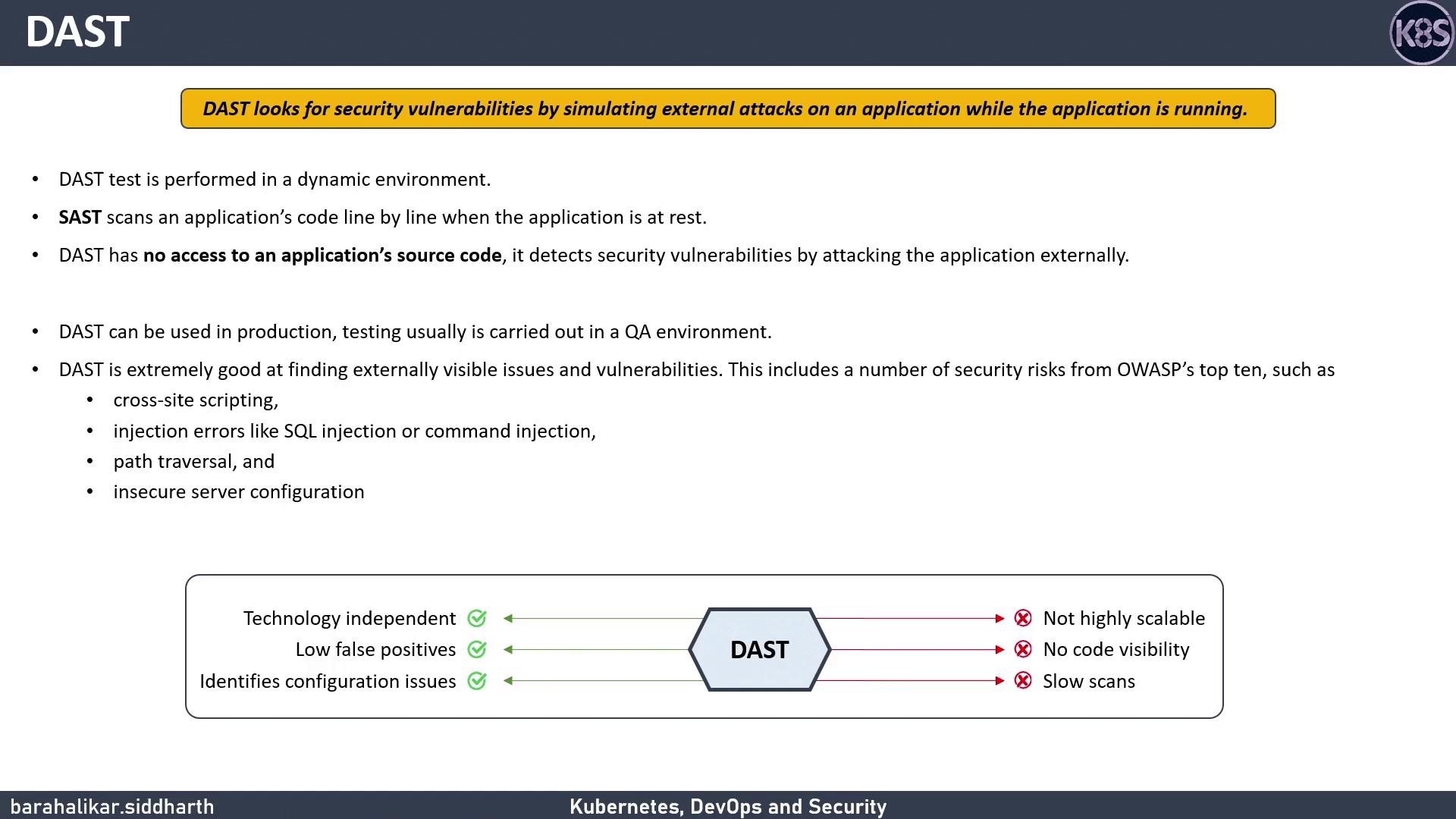The image size is (1456, 819).
Task: Click red X icon beside Slow scans
Action: point(1023,681)
